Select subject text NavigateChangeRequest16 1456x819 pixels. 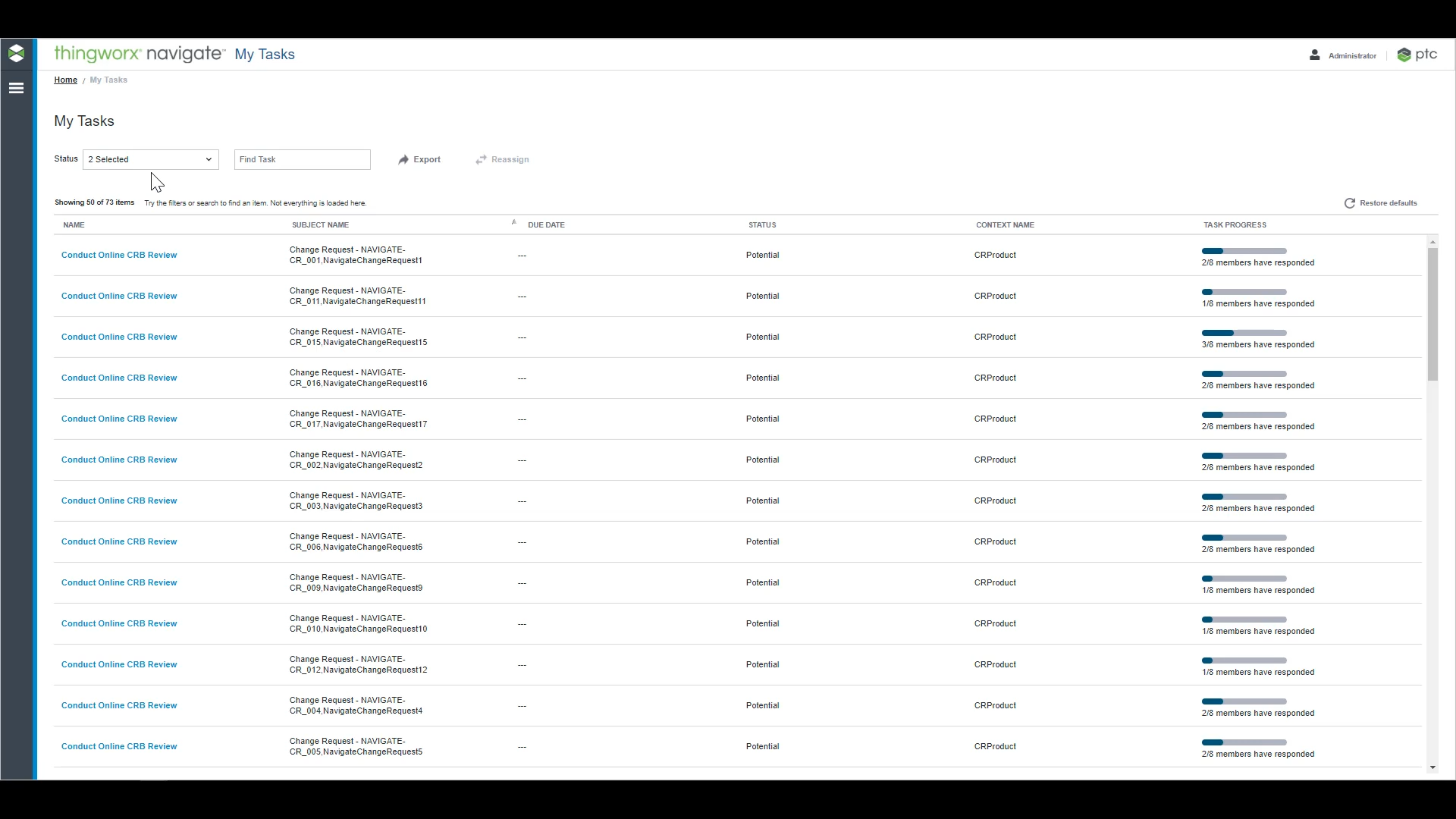tap(375, 384)
